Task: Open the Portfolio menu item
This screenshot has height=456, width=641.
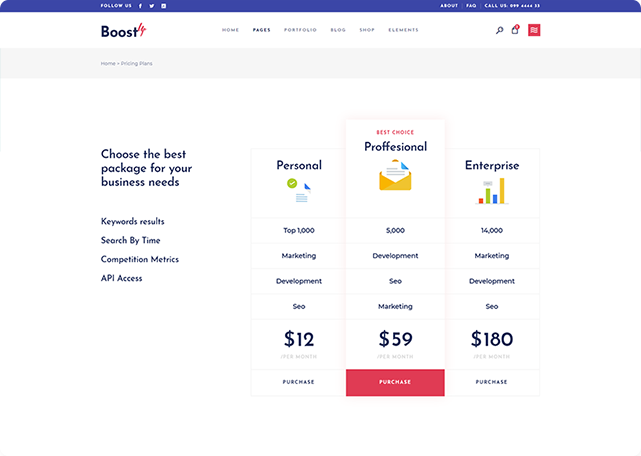Action: (300, 30)
